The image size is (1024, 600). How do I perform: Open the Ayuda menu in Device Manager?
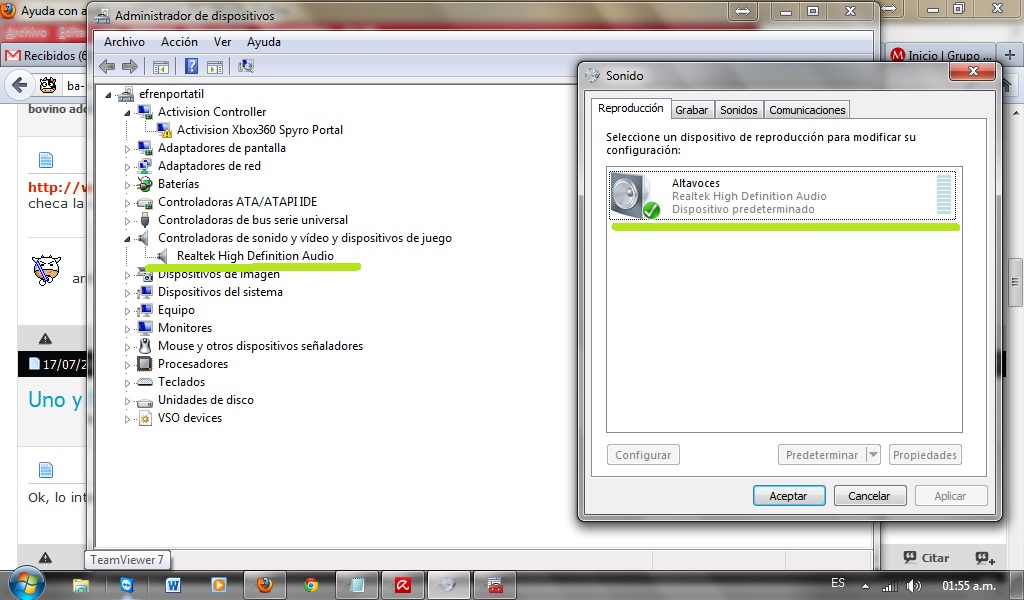point(264,42)
